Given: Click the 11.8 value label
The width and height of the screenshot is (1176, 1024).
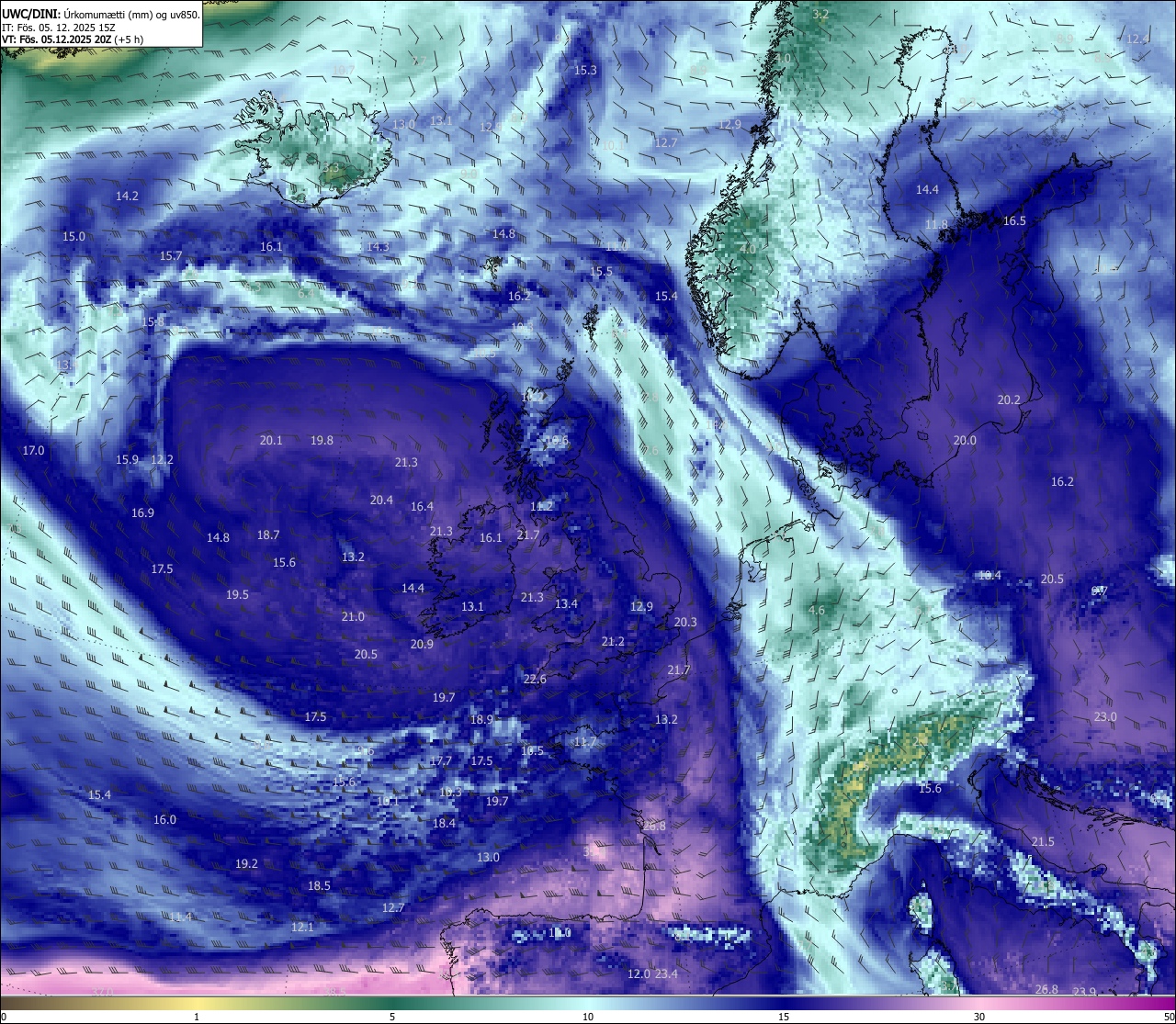Looking at the screenshot, I should [x=936, y=225].
